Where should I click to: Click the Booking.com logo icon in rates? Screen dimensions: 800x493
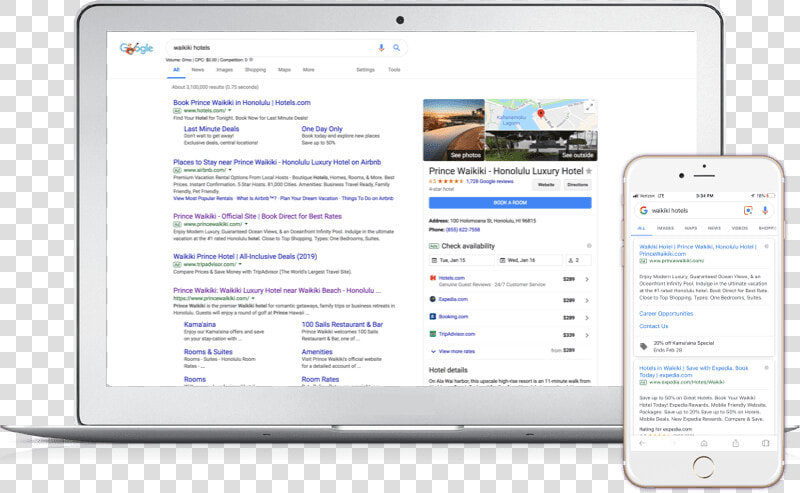click(x=433, y=316)
